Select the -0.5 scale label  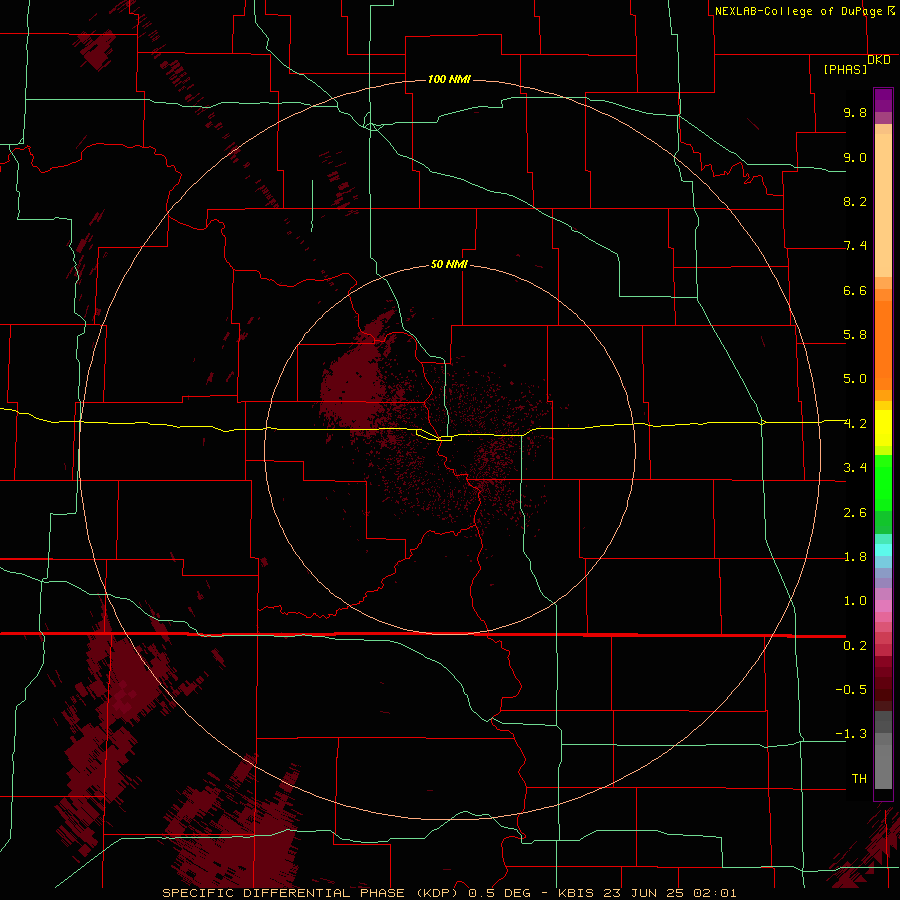851,690
